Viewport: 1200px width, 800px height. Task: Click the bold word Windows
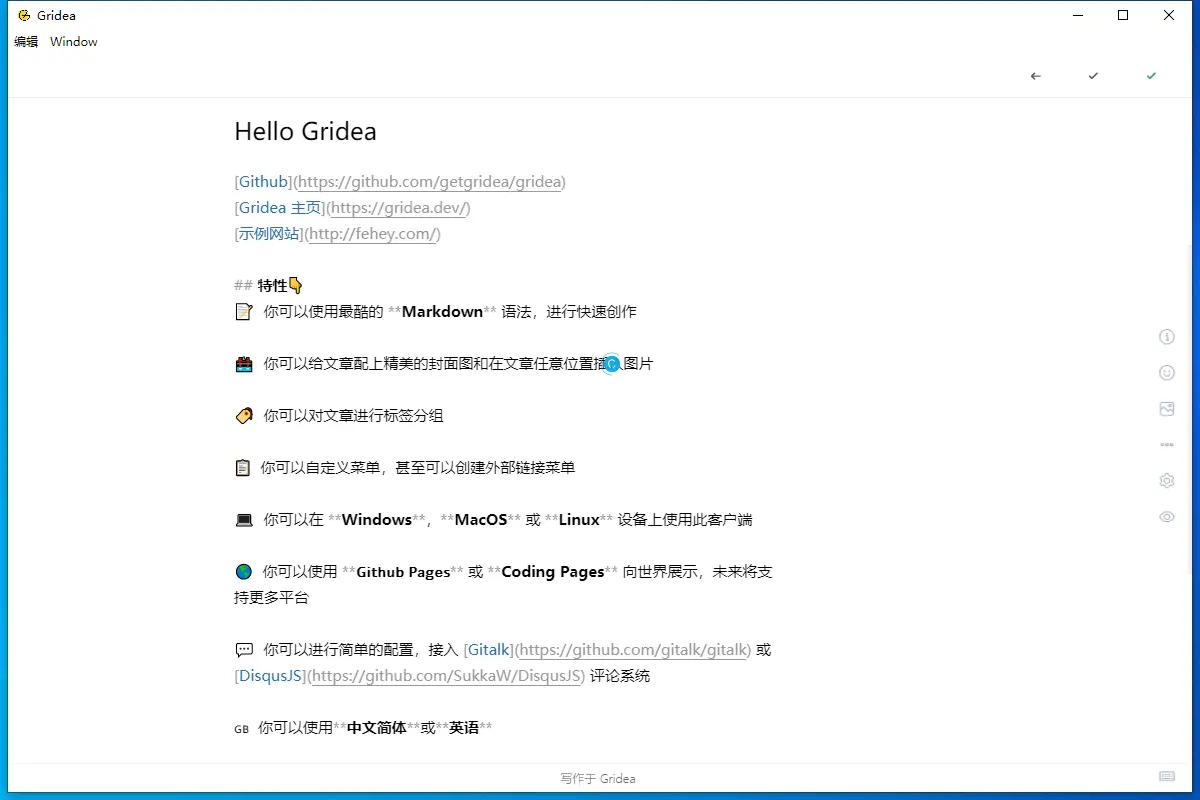[377, 520]
